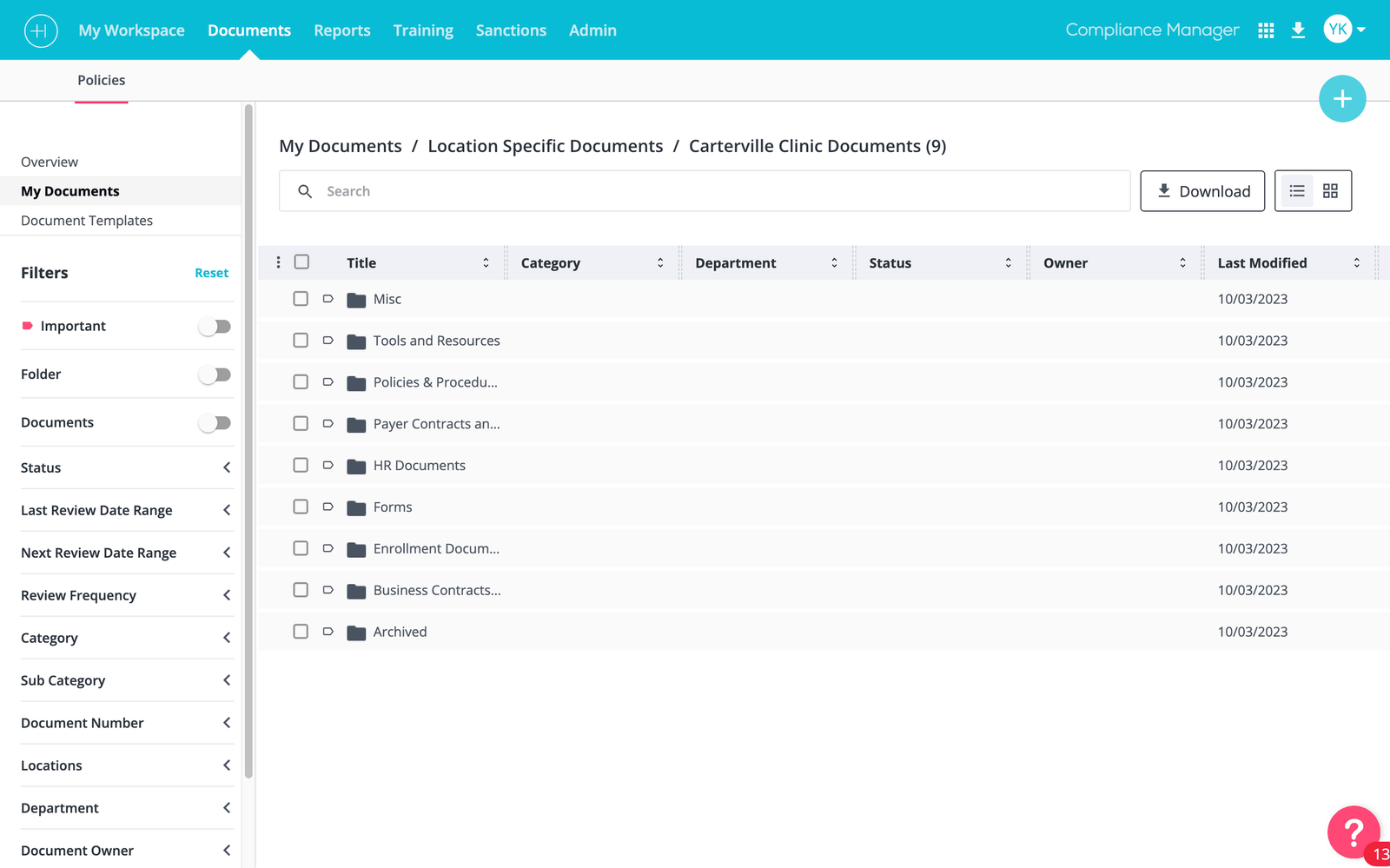This screenshot has width=1390, height=868.
Task: Check the Misc row checkbox
Action: tap(301, 299)
